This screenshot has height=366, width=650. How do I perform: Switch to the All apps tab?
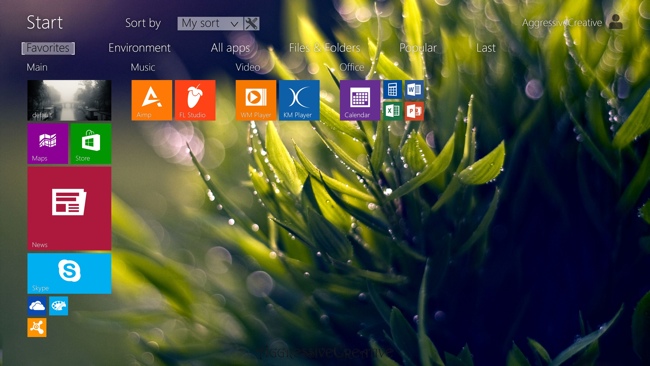pos(230,48)
